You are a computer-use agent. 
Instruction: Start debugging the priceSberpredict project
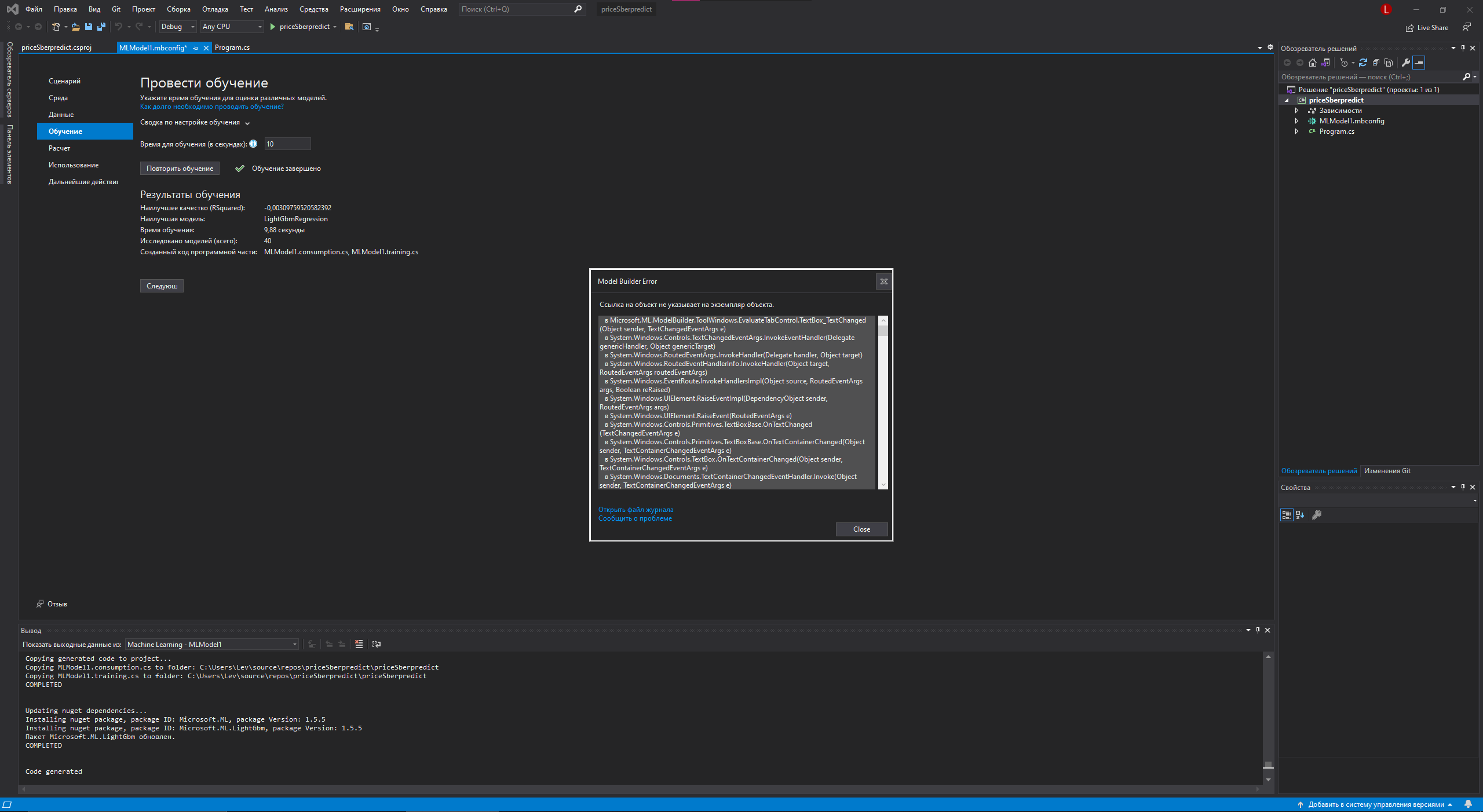click(272, 27)
